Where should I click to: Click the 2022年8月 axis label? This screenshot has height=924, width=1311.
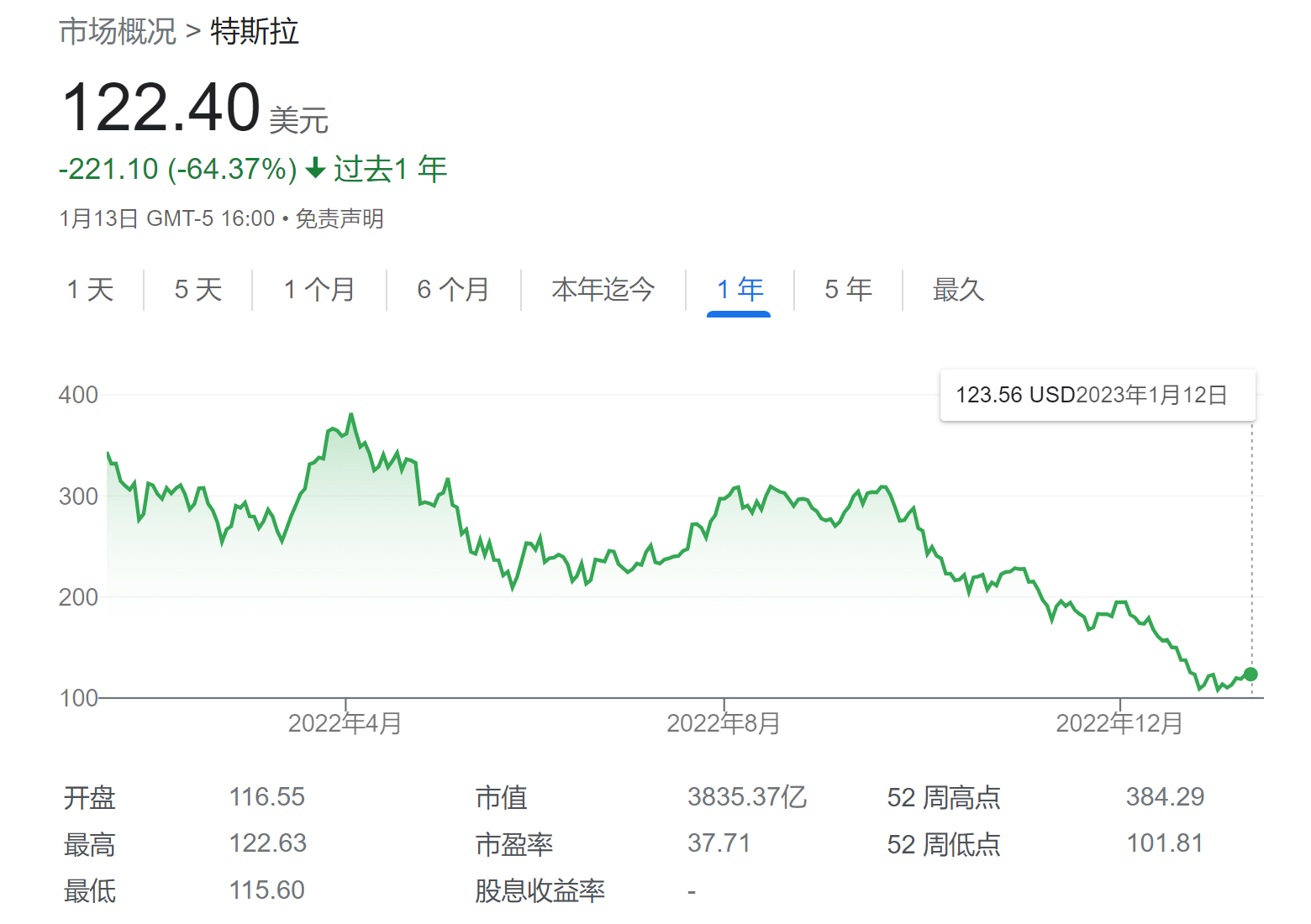point(724,721)
